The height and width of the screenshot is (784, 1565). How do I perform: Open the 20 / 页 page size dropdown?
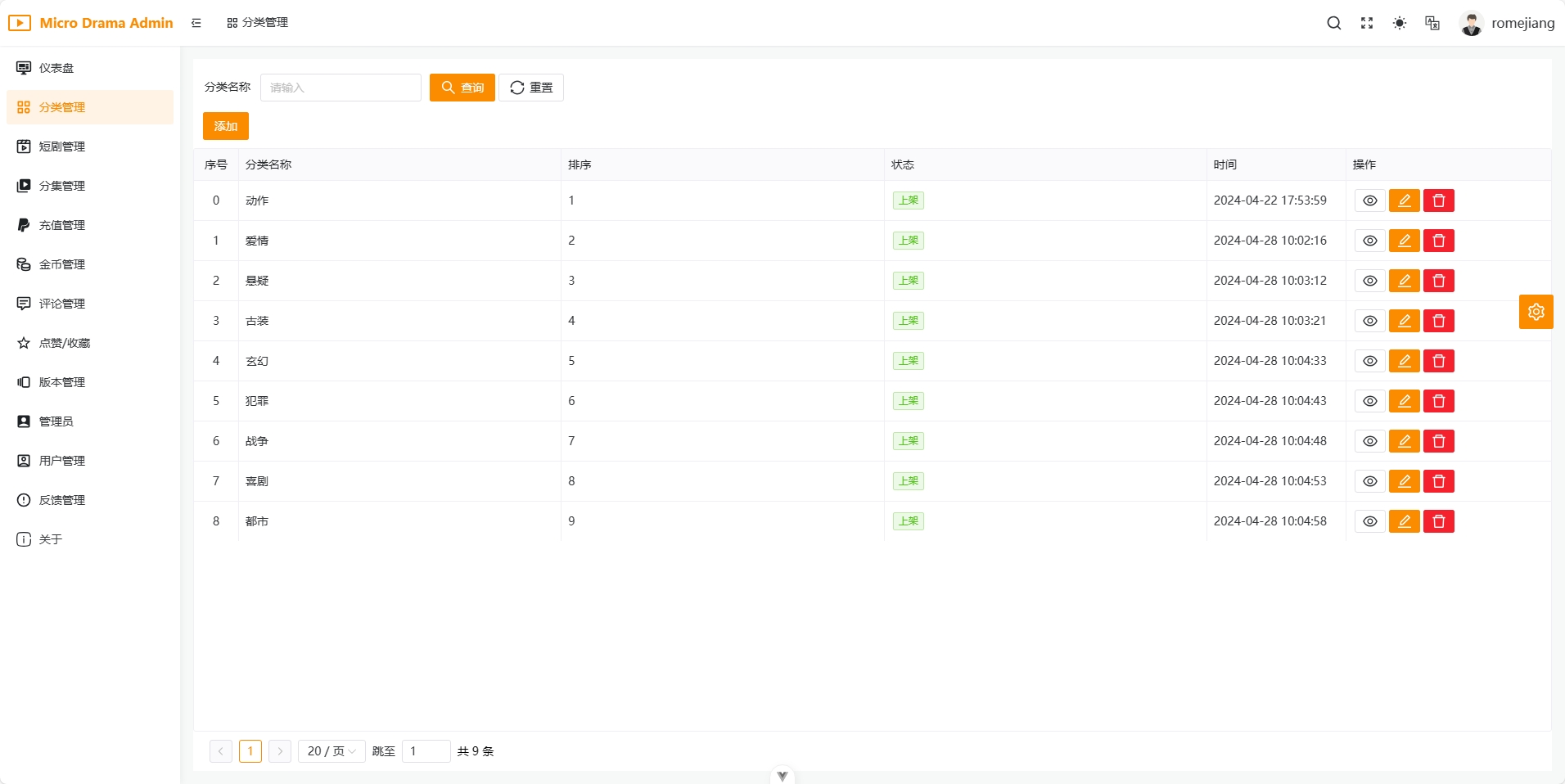(x=331, y=751)
